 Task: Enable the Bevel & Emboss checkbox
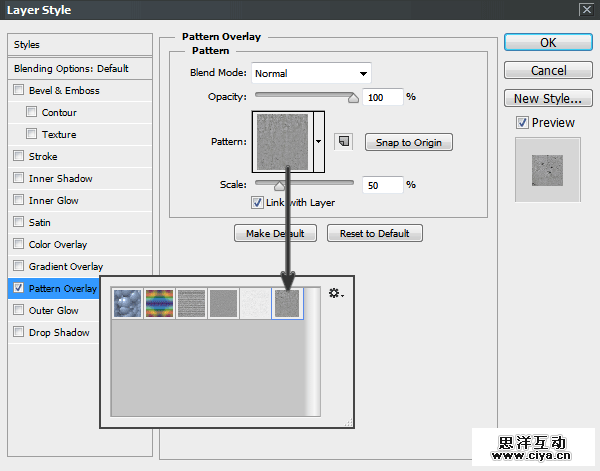click(x=19, y=91)
